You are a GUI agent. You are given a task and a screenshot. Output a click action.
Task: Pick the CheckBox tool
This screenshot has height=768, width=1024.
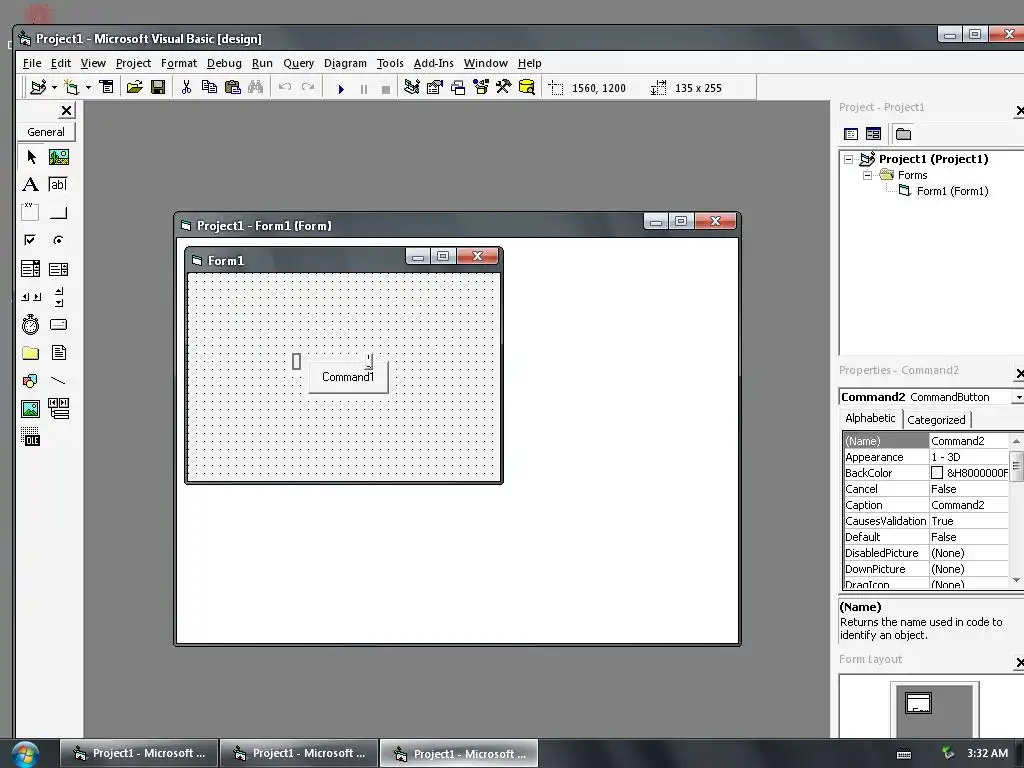tap(31, 240)
